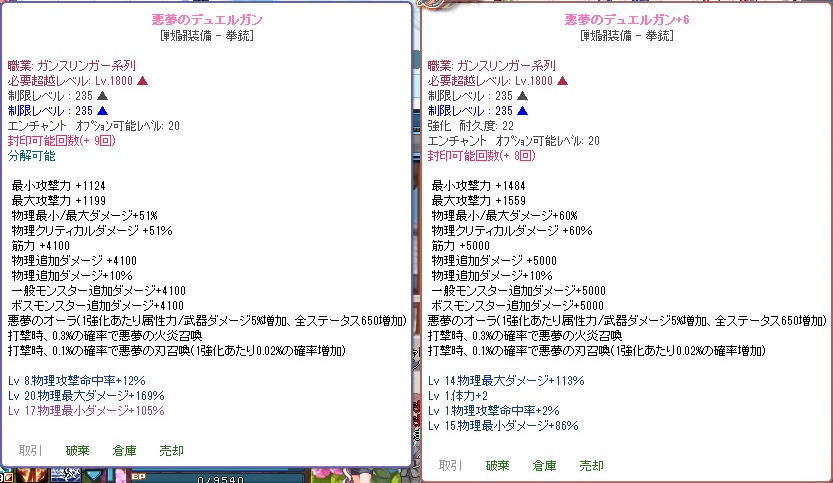Click 物理追加ダメージ +4100 line
833x483 pixels.
coord(74,261)
